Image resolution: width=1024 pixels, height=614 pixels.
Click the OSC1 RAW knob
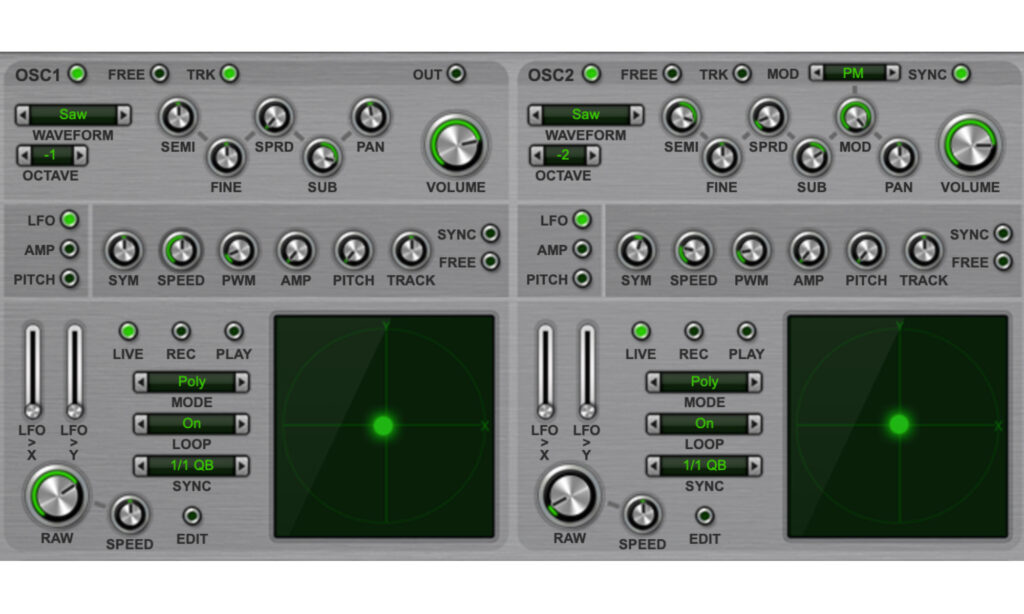point(57,495)
